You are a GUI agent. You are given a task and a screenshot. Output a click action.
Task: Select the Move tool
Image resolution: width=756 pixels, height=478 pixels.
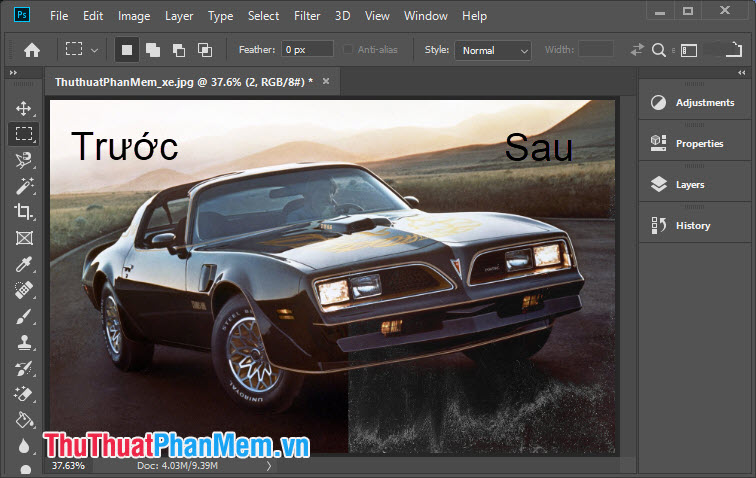click(x=24, y=108)
